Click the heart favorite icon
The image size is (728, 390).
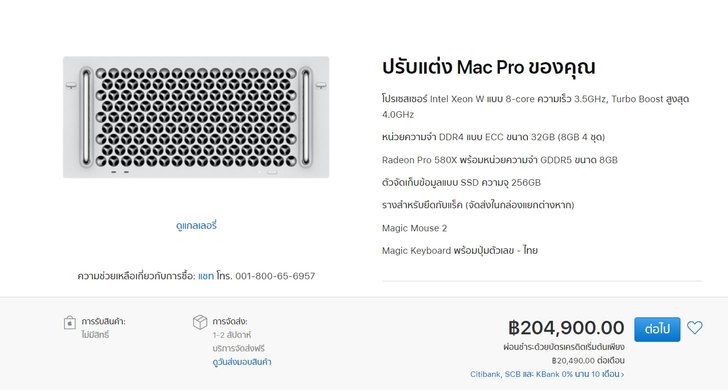[x=695, y=328]
